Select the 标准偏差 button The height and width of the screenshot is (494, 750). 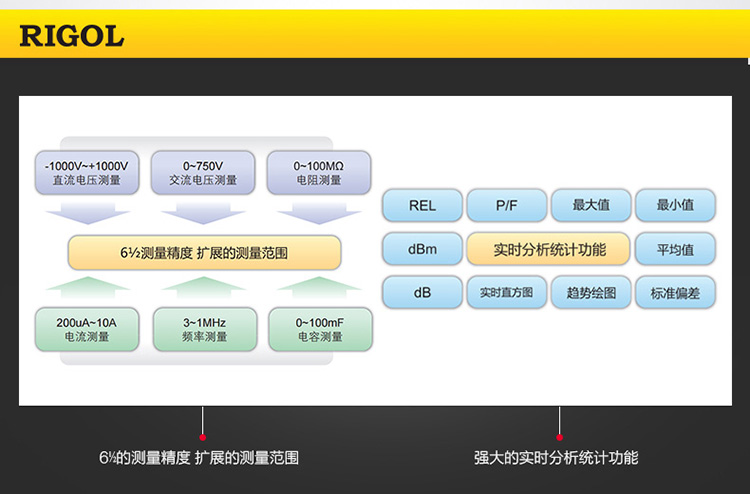click(675, 293)
